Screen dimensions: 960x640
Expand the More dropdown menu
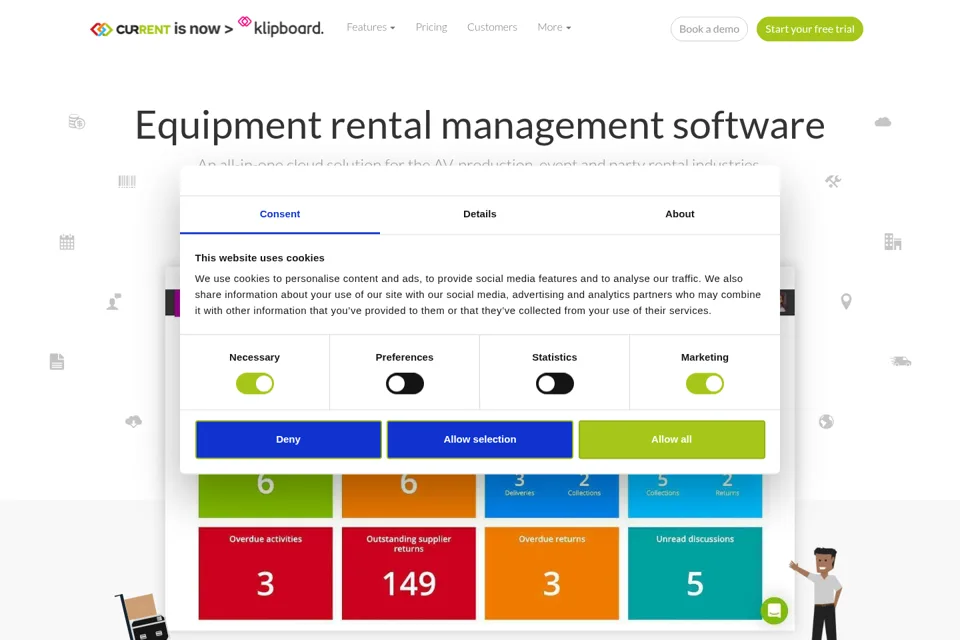pos(554,27)
